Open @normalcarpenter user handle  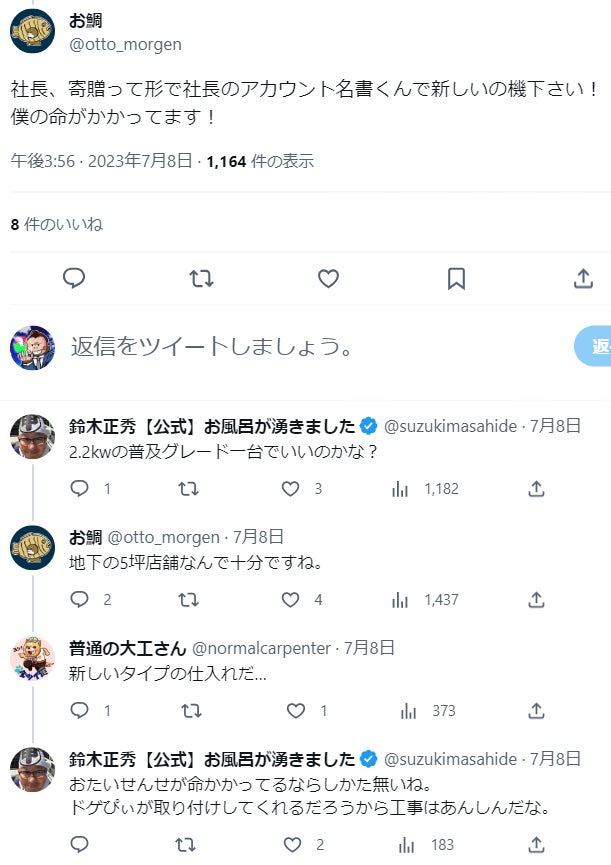tap(261, 648)
